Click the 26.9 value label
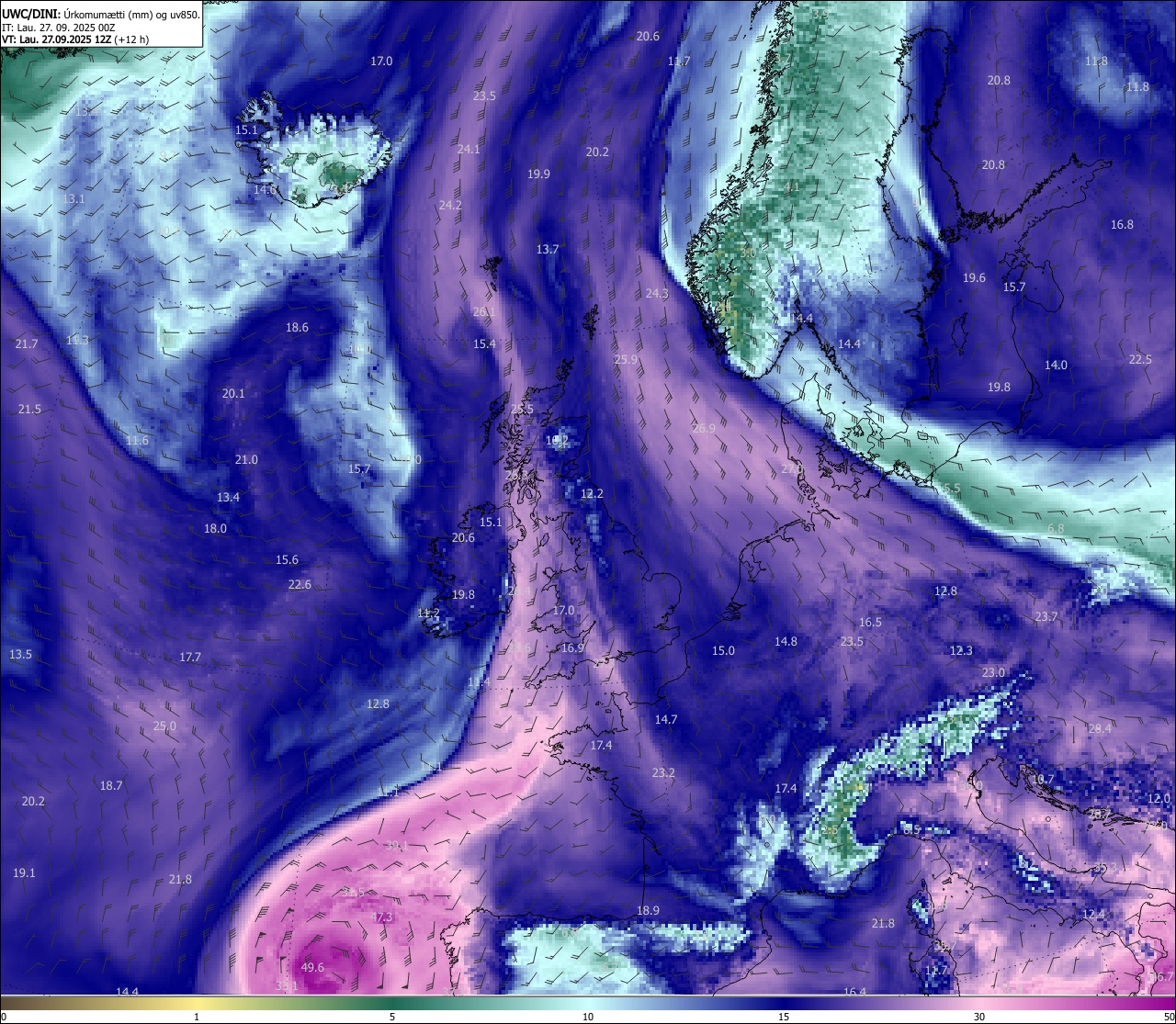The height and width of the screenshot is (1024, 1176). pos(704,428)
